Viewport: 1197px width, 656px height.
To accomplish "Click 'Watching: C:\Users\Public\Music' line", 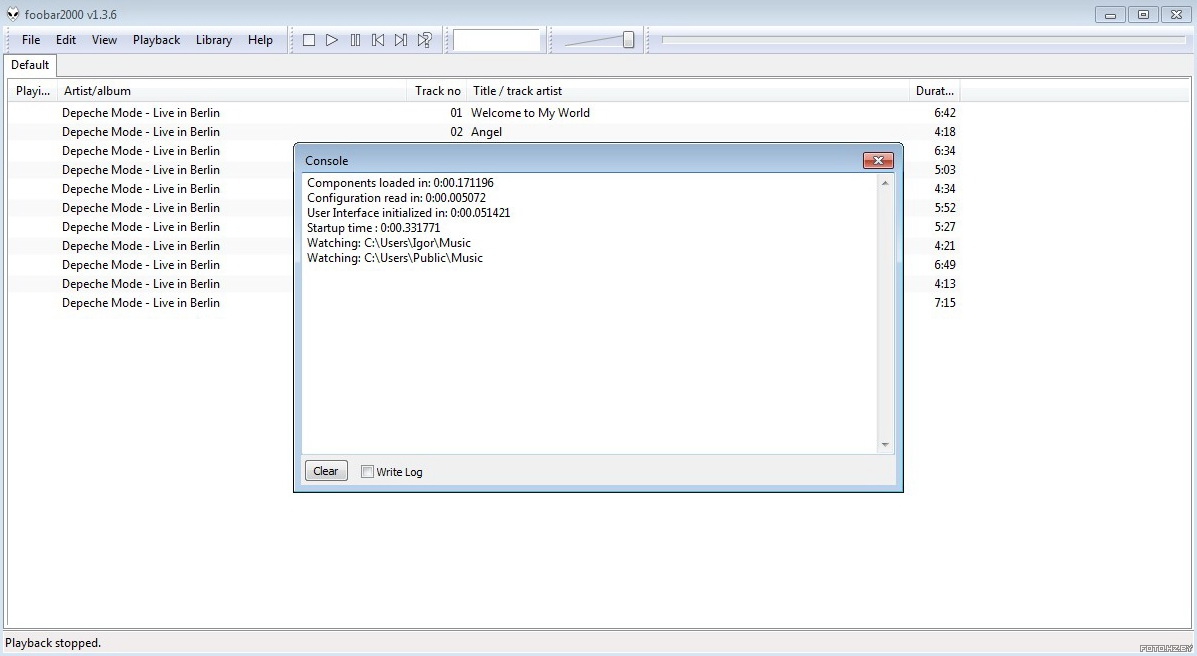I will [395, 258].
